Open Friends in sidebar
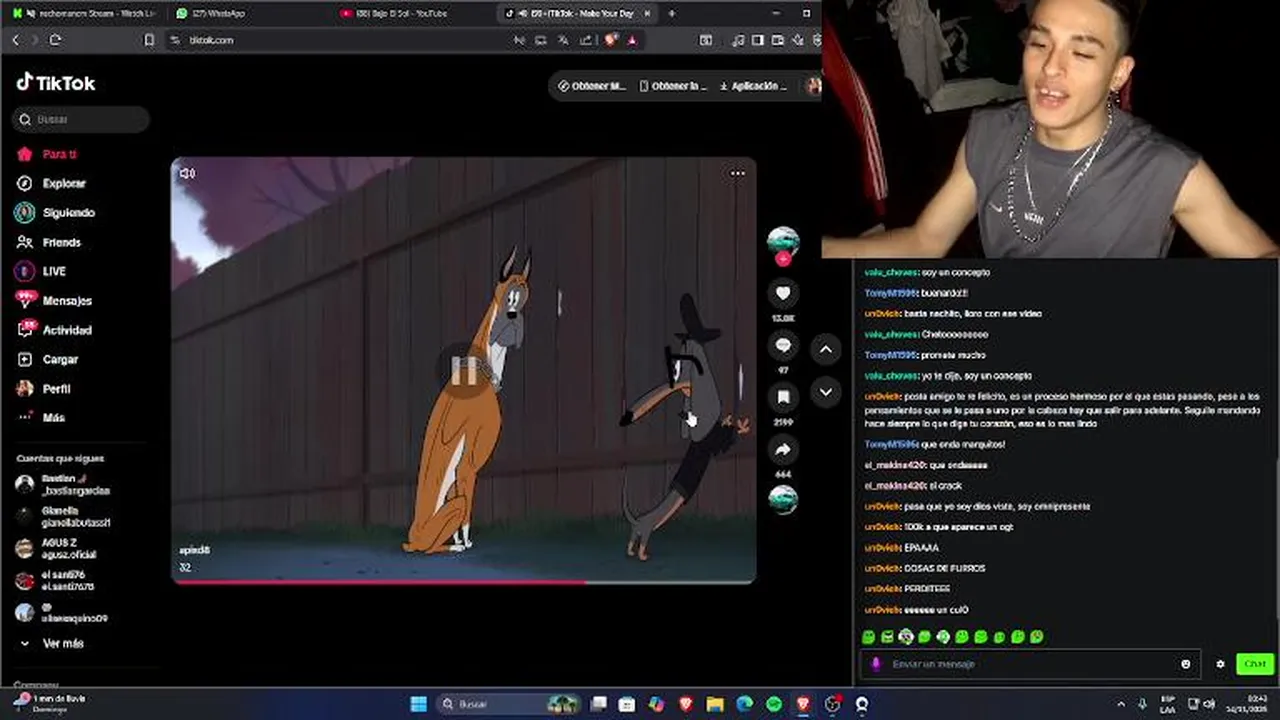The width and height of the screenshot is (1280, 720). pos(48,242)
